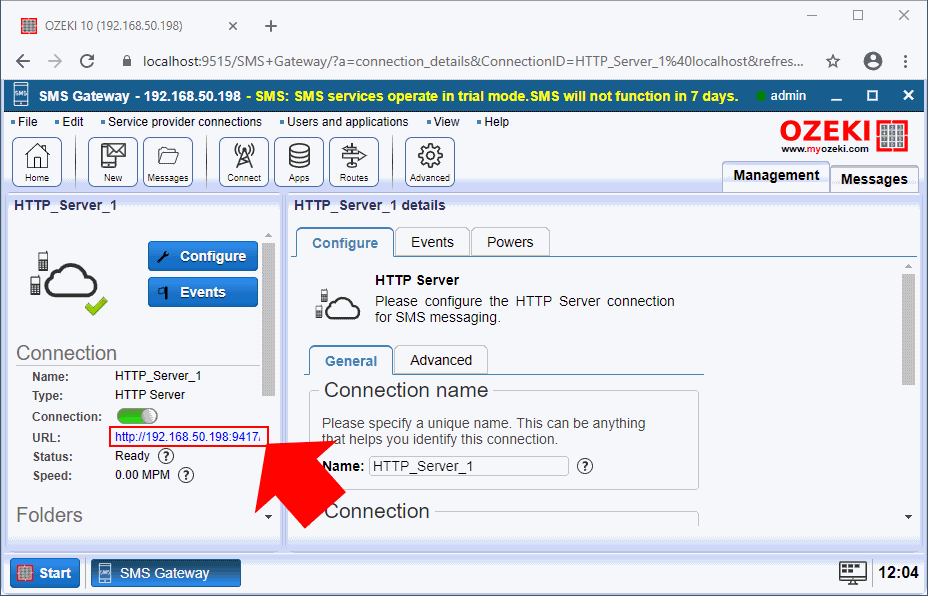Open the Advanced gear toolbar icon

pos(430,162)
